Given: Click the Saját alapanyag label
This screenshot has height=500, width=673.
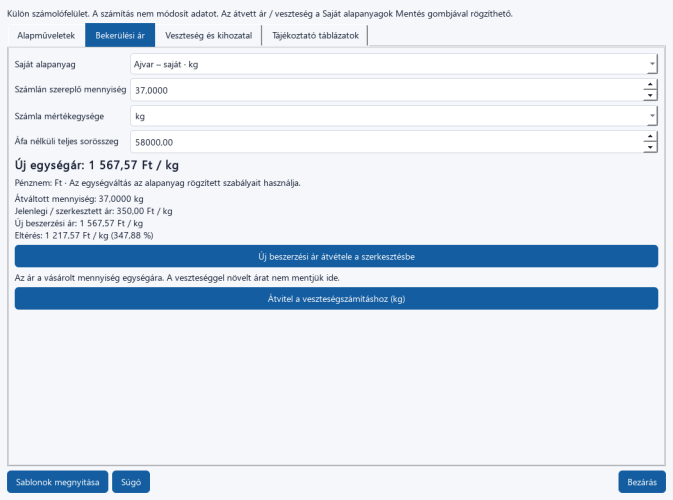Looking at the screenshot, I should point(45,64).
